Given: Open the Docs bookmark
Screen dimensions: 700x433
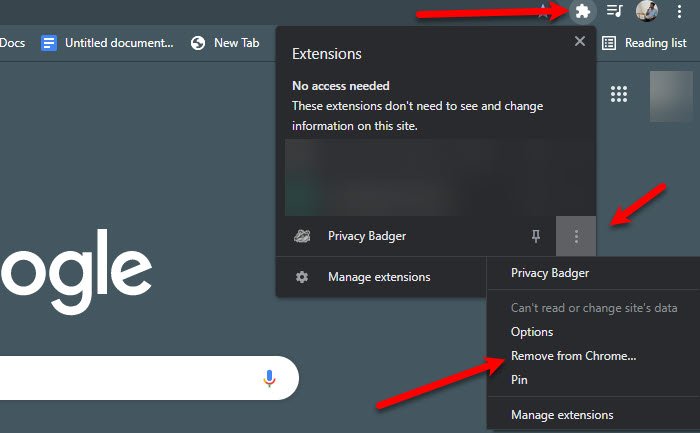Looking at the screenshot, I should (12, 43).
